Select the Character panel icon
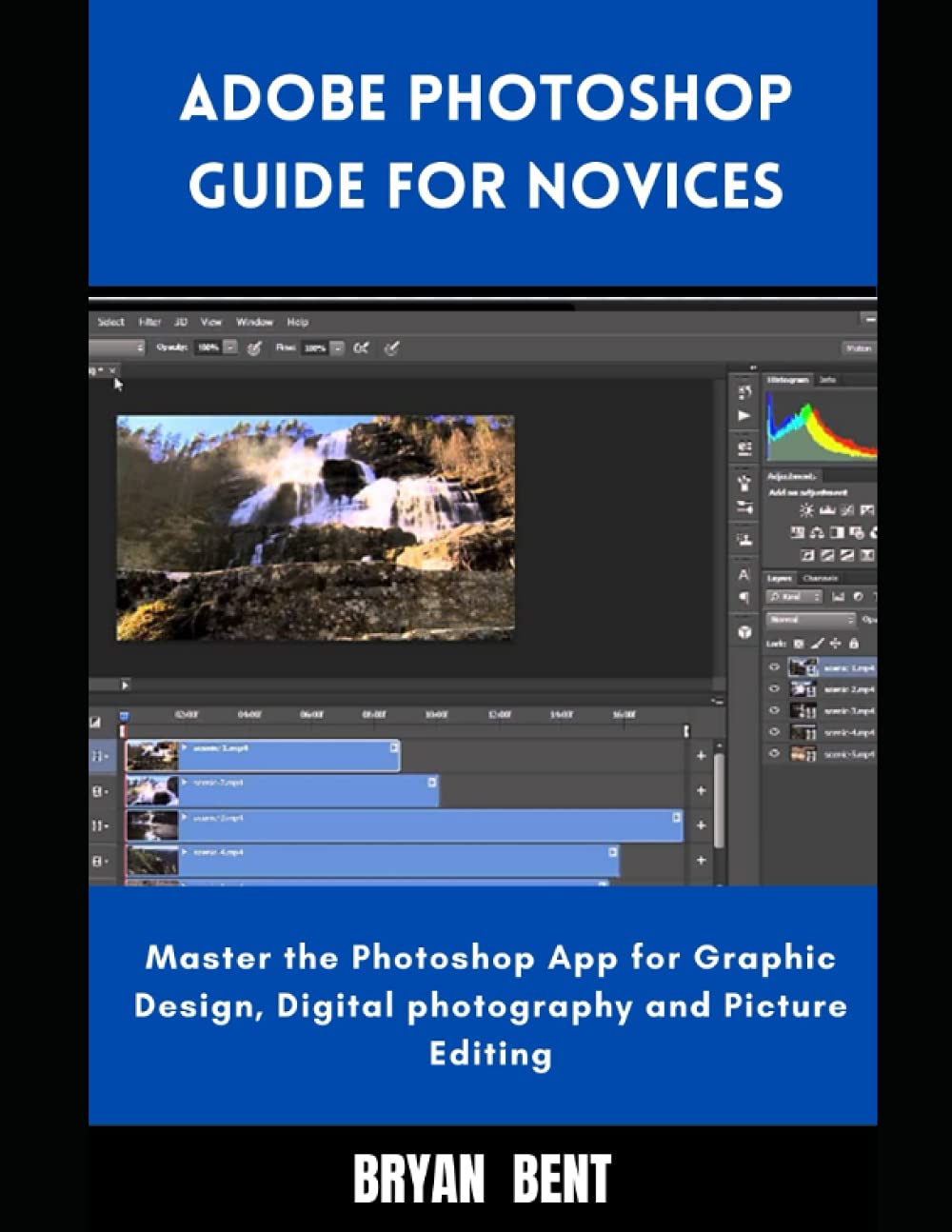952x1232 pixels. [743, 574]
